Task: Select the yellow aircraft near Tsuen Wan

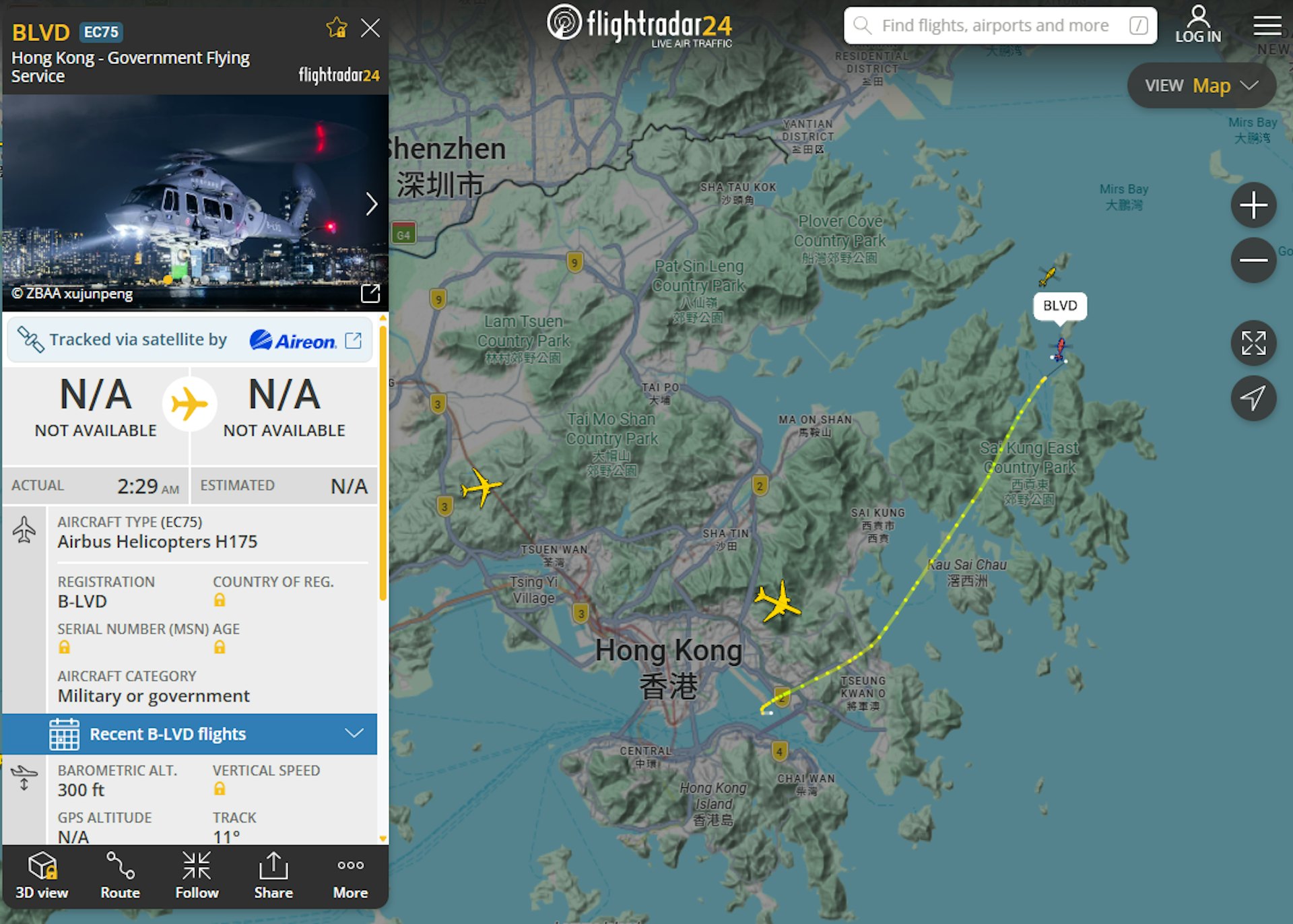Action: 481,486
